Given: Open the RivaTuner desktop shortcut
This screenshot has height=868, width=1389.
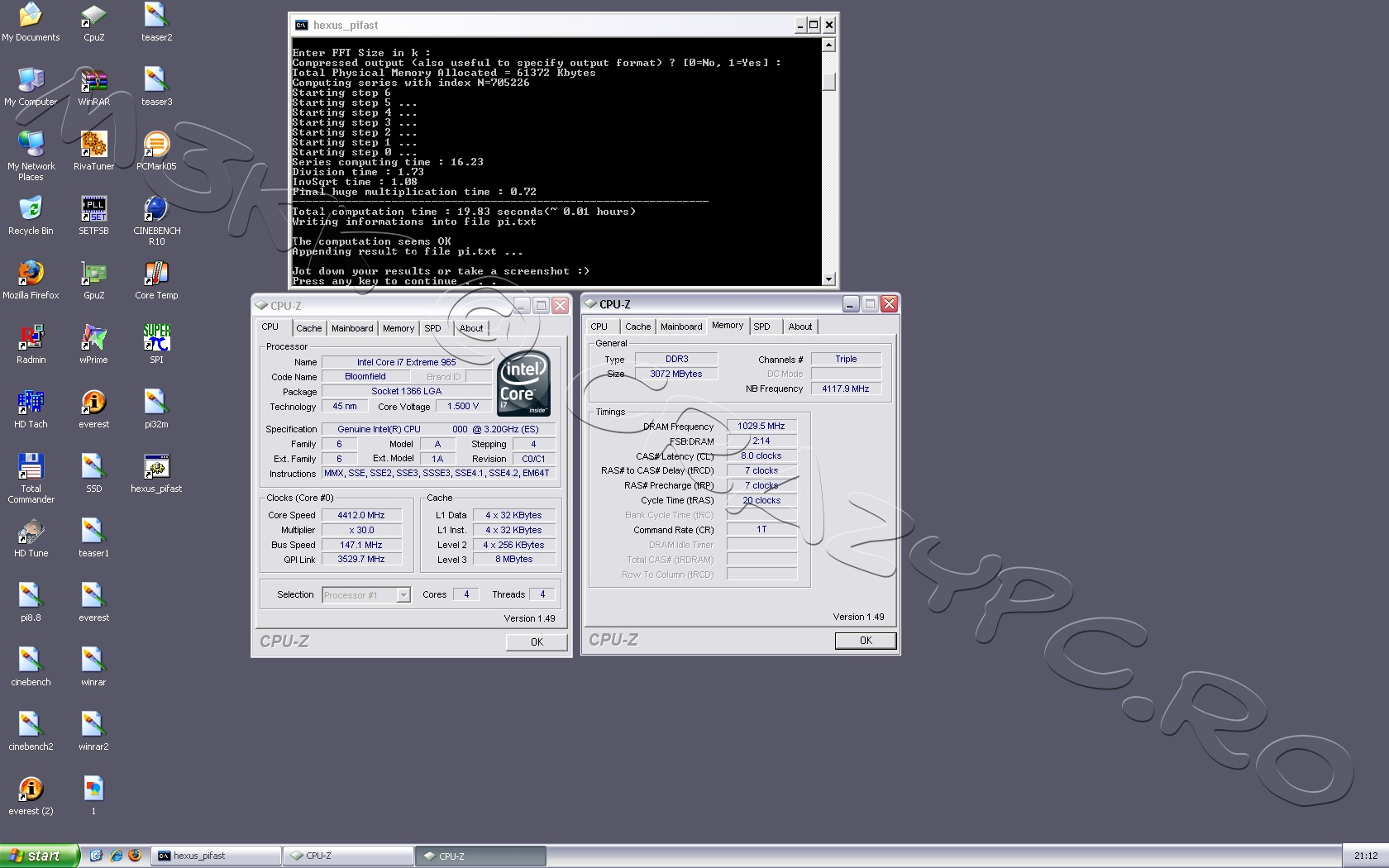Looking at the screenshot, I should [93, 151].
